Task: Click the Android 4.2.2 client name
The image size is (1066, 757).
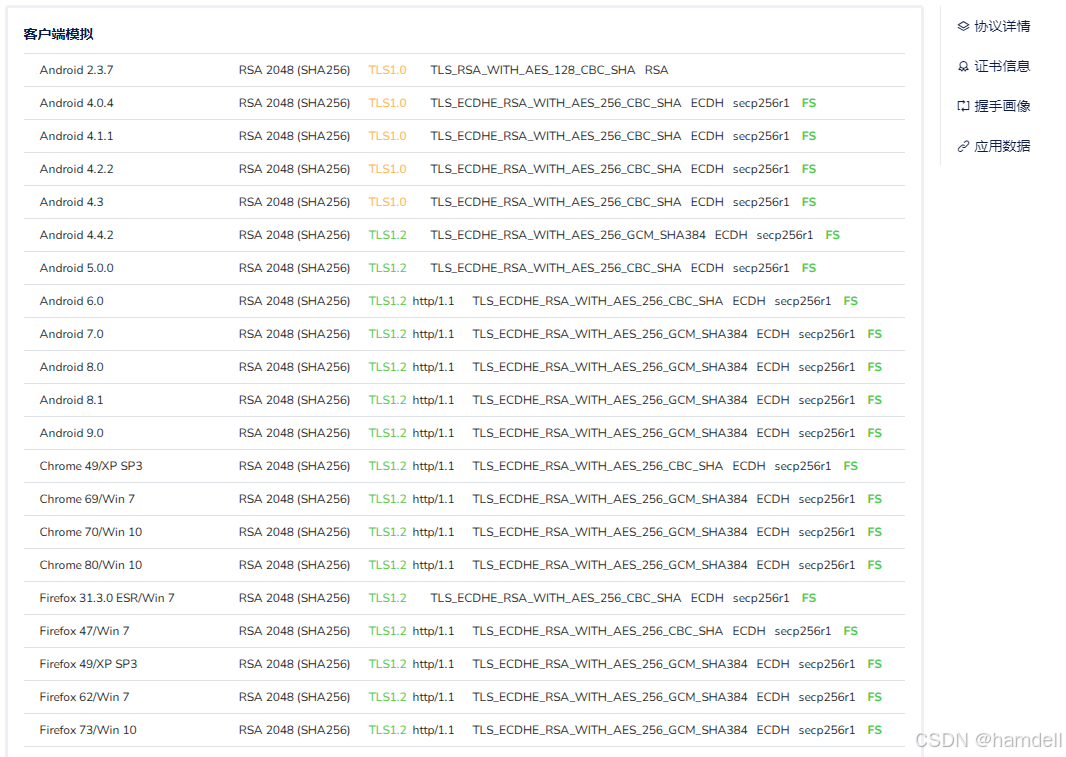Action: click(76, 169)
